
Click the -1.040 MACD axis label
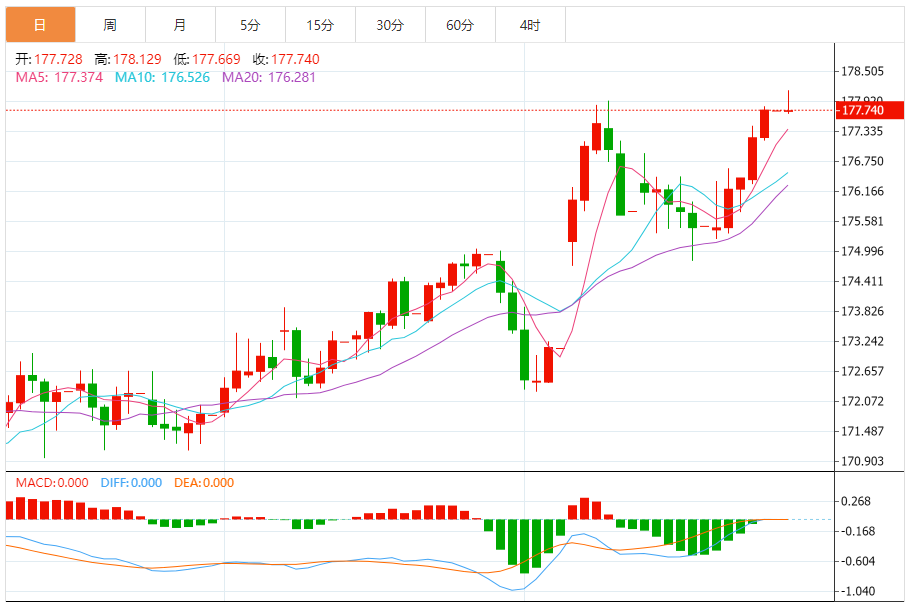pos(860,591)
